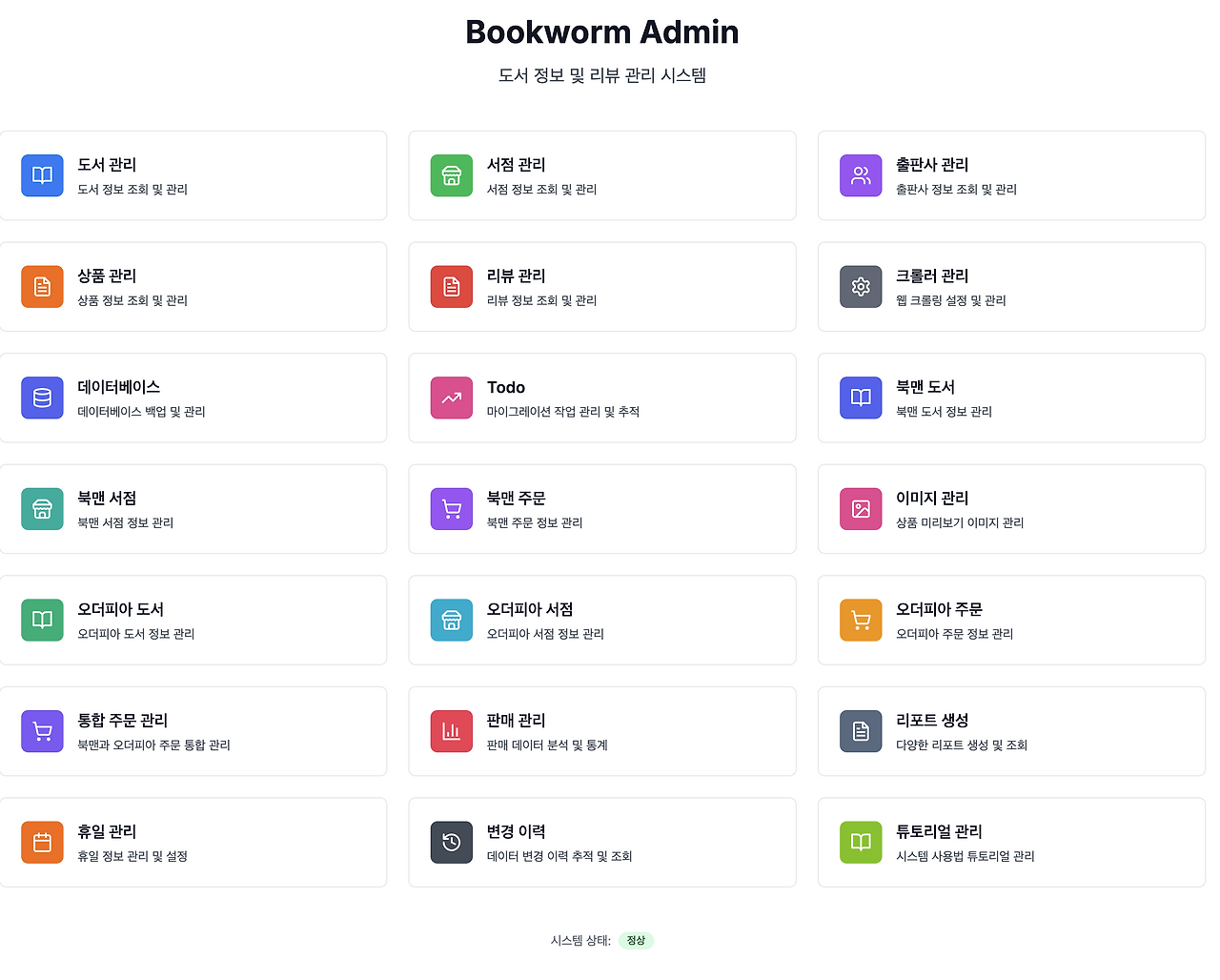This screenshot has height=980, width=1220.
Task: Click the blue book icon for 도서 관리
Action: (42, 175)
